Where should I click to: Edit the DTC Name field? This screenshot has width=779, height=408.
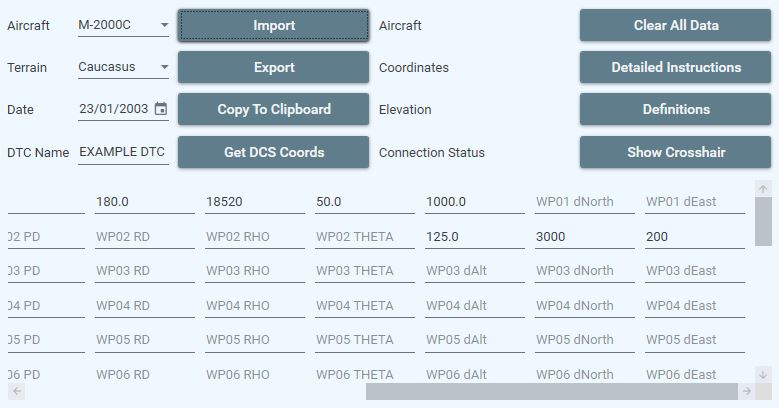point(123,152)
